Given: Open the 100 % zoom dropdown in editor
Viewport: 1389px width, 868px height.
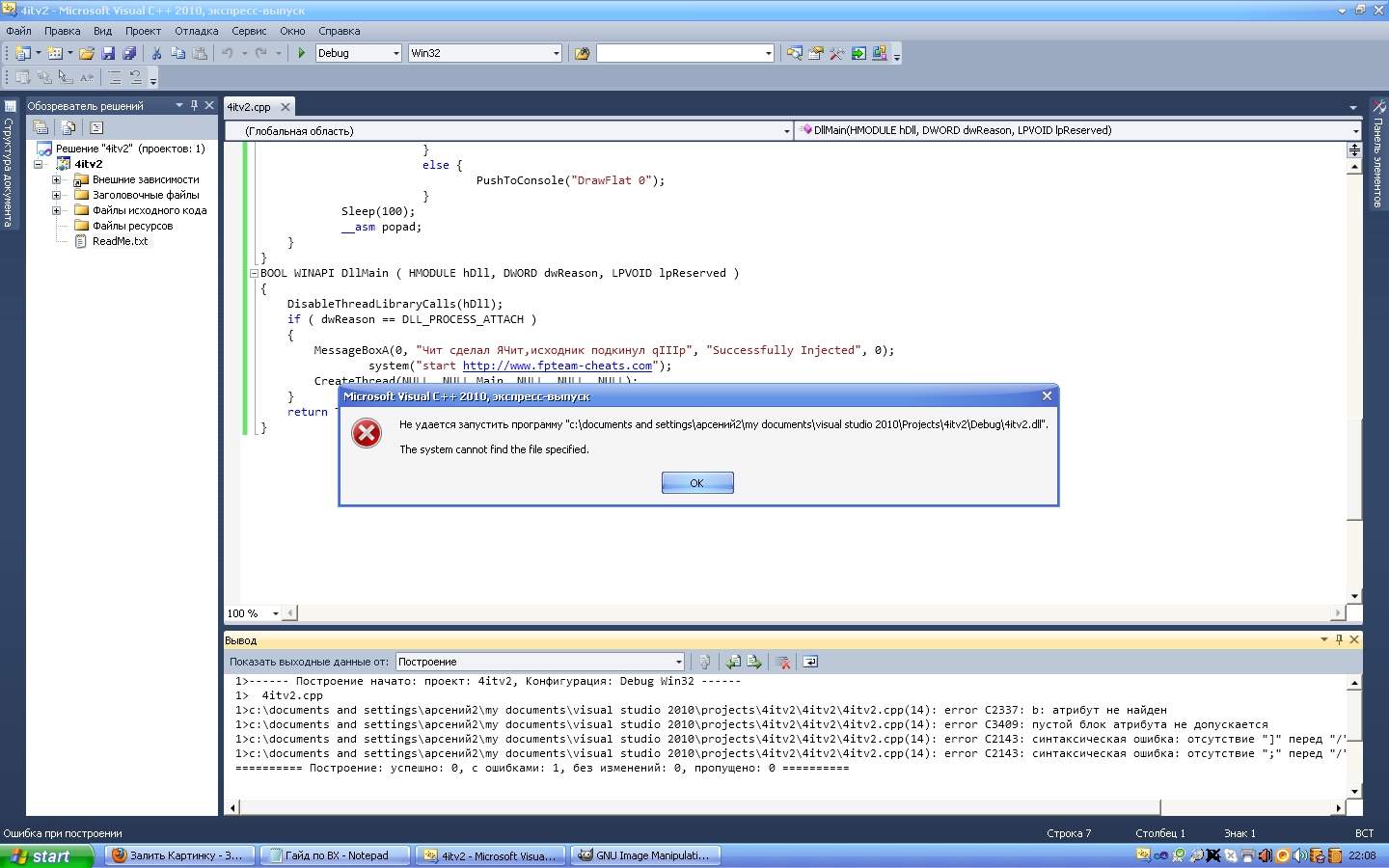Looking at the screenshot, I should pyautogui.click(x=276, y=613).
